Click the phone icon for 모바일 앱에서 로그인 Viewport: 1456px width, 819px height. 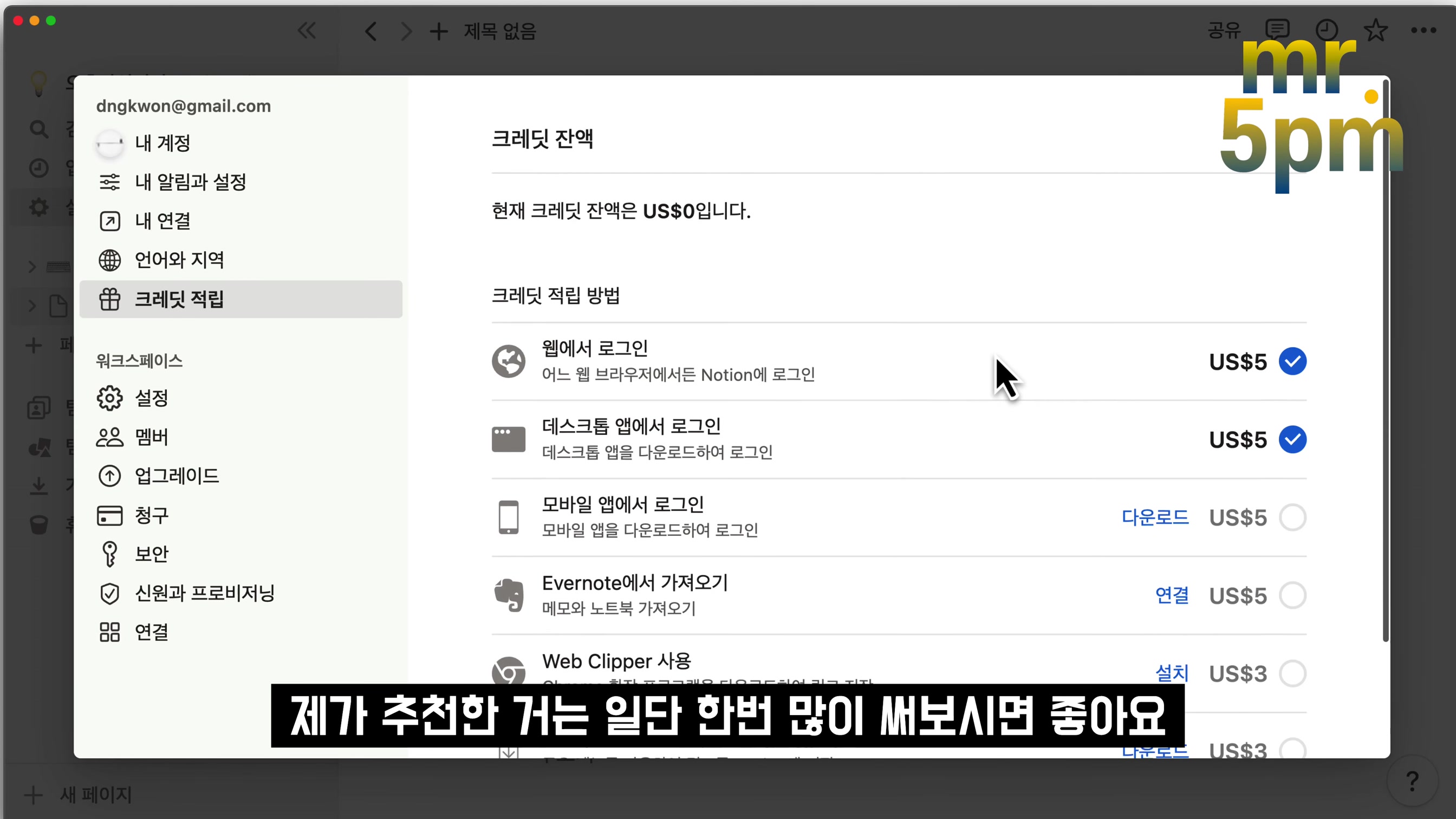point(508,517)
